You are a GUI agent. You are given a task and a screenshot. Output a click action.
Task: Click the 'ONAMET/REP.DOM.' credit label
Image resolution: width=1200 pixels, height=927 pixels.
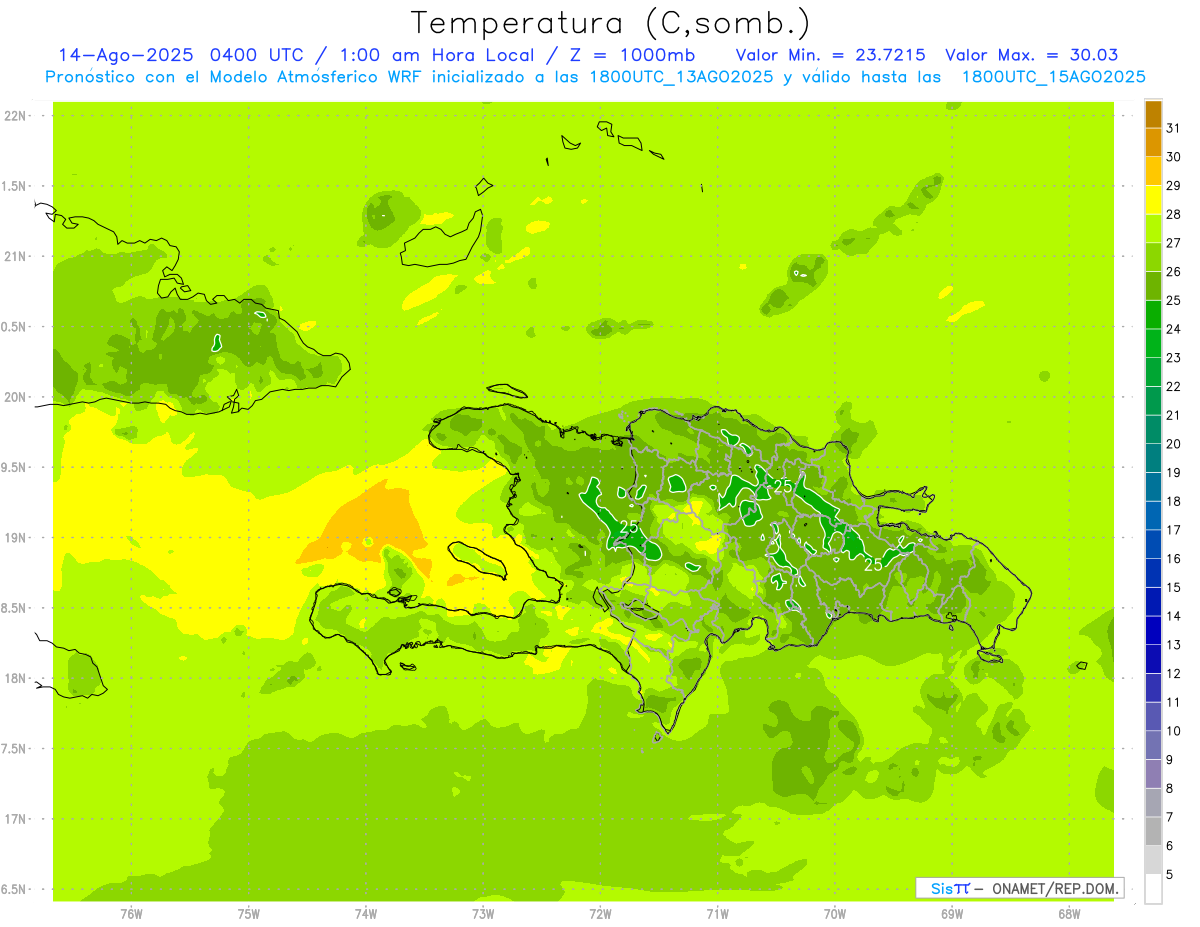pyautogui.click(x=1055, y=888)
